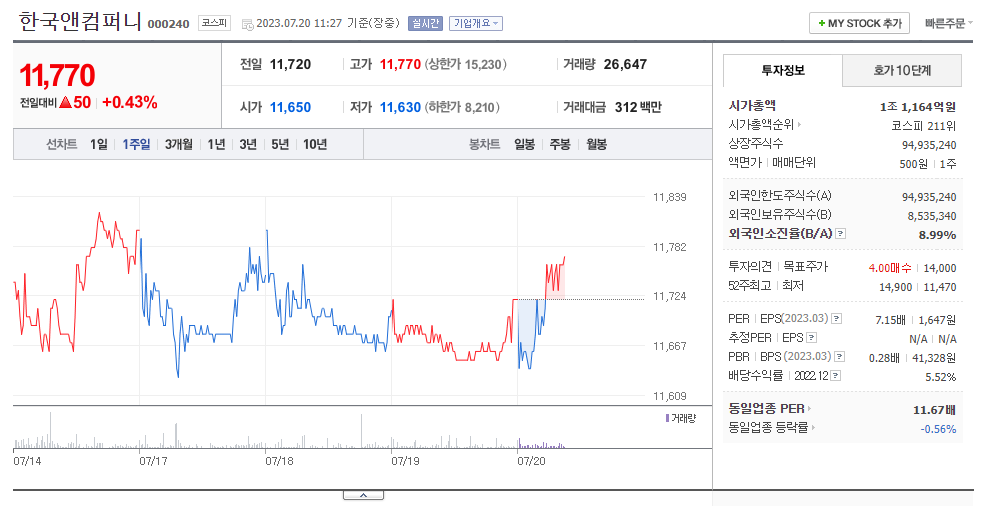Screen dimensions: 991x506
Task: Click the 11,724 price level on chart axis
Action: [669, 296]
